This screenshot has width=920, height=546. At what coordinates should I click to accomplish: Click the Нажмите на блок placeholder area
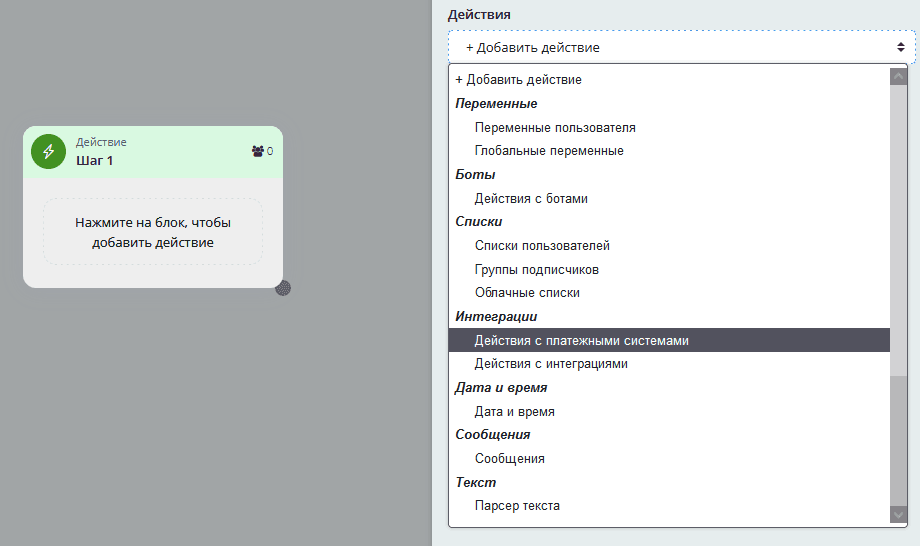click(x=153, y=232)
